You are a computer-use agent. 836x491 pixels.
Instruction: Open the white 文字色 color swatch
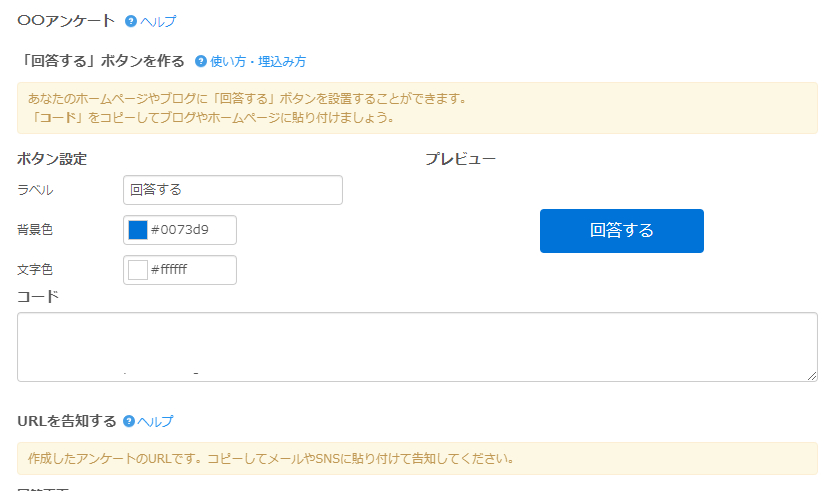[x=138, y=270]
